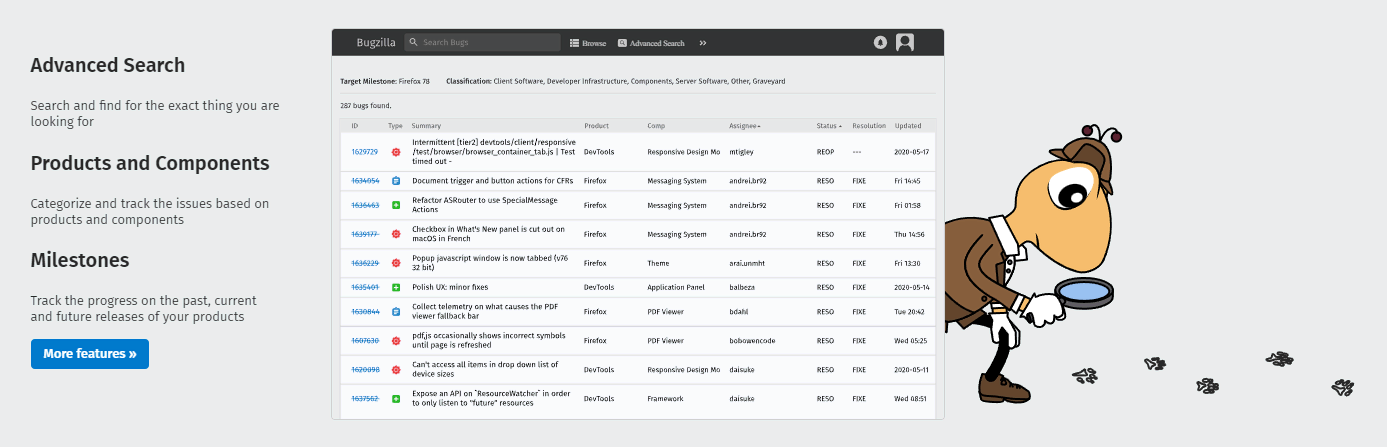Open the user account avatar menu

905,43
